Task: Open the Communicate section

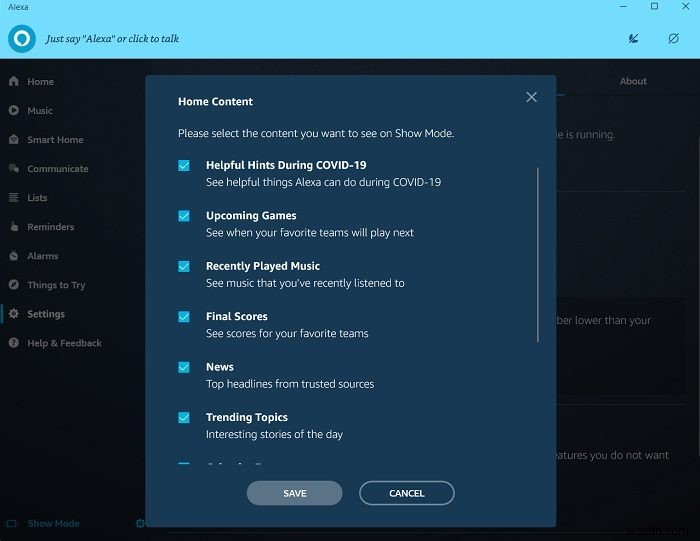Action: (58, 169)
